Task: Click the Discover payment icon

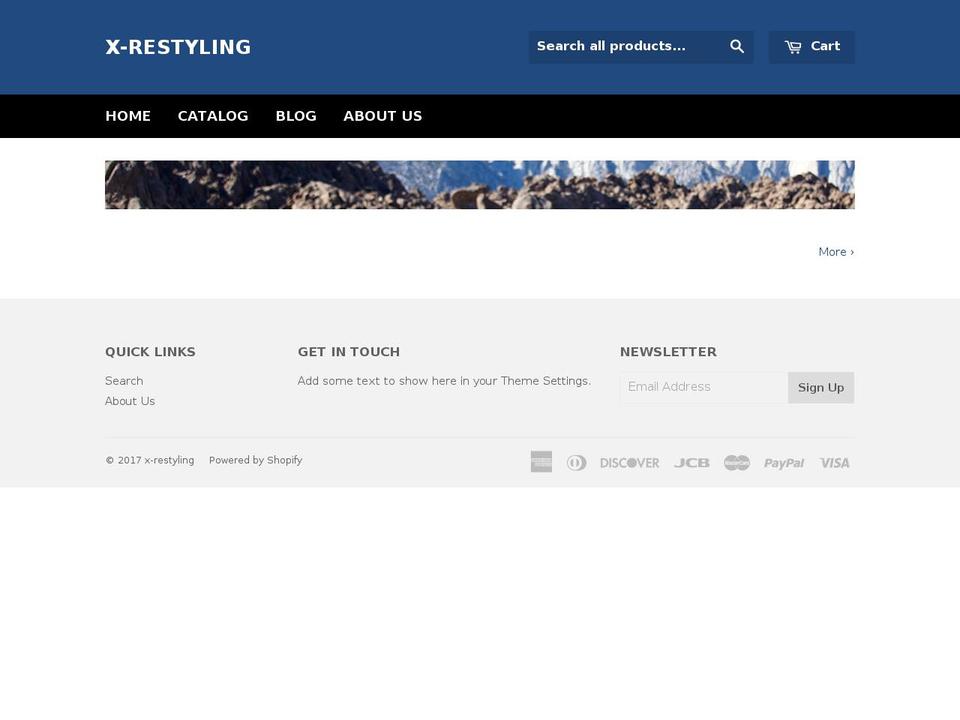Action: click(629, 463)
